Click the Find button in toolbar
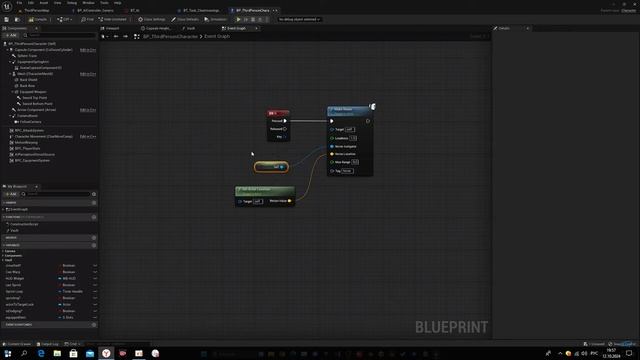Image resolution: width=640 pixels, height=360 pixels. [x=87, y=19]
